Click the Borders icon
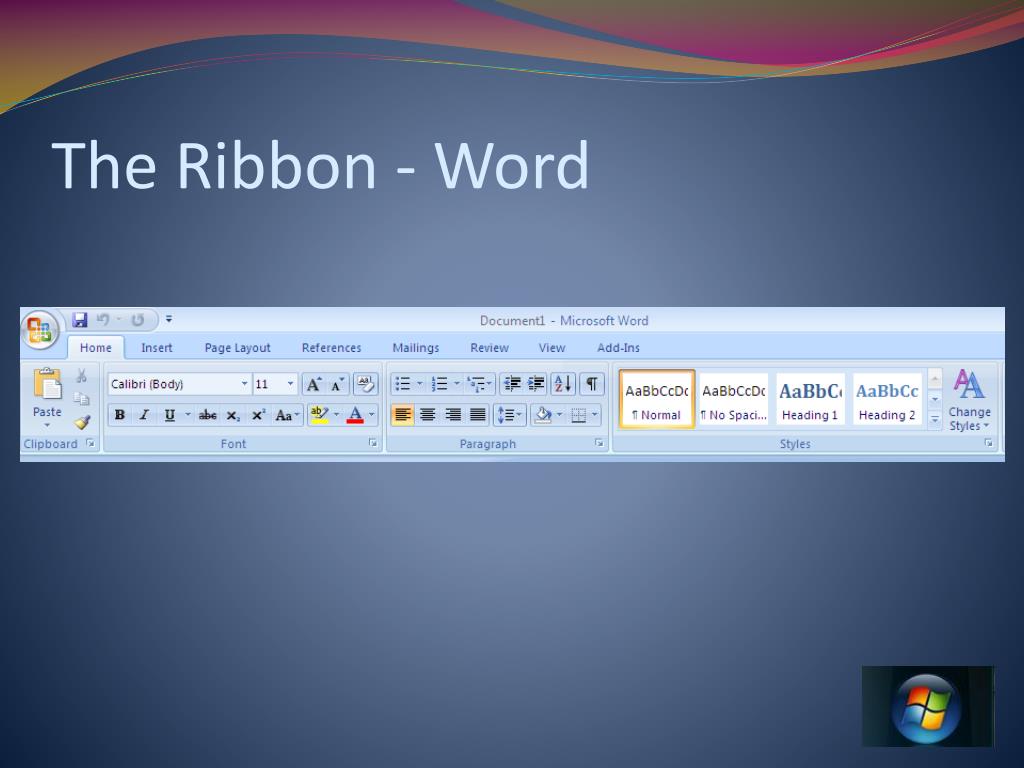 tap(578, 415)
